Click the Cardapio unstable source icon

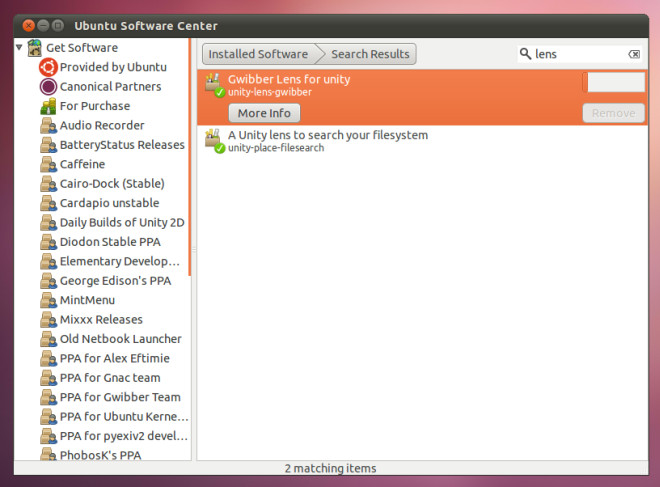[x=48, y=203]
